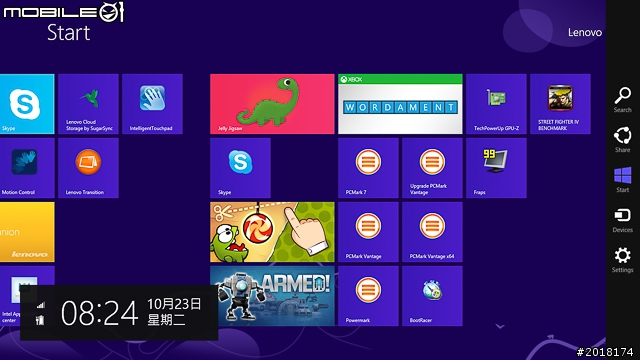Click the 星期二 weekday text
This screenshot has height=360, width=640.
[166, 320]
